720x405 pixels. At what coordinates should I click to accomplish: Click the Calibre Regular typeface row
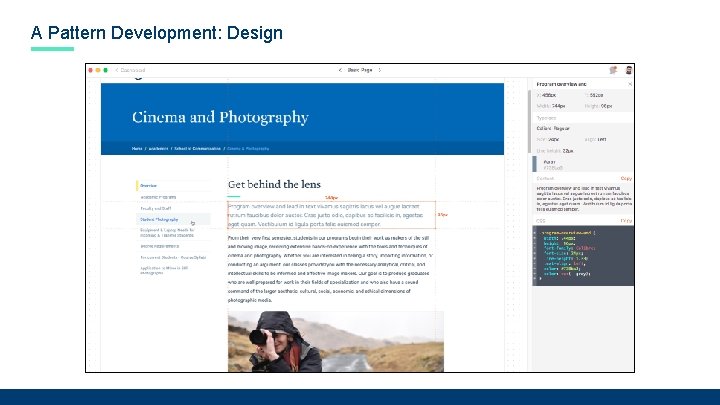pyautogui.click(x=553, y=129)
